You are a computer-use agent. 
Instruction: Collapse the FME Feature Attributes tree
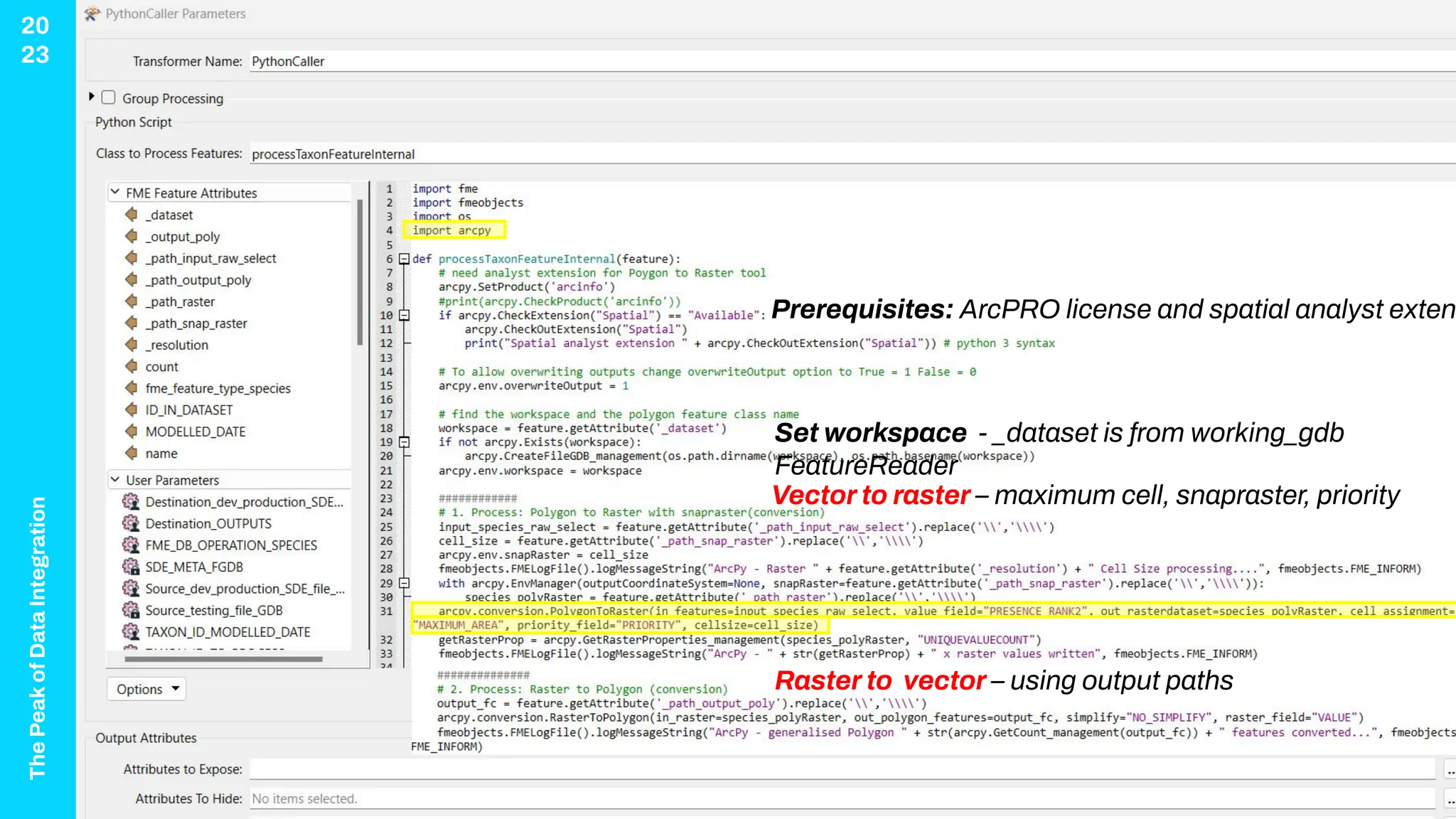pyautogui.click(x=115, y=192)
